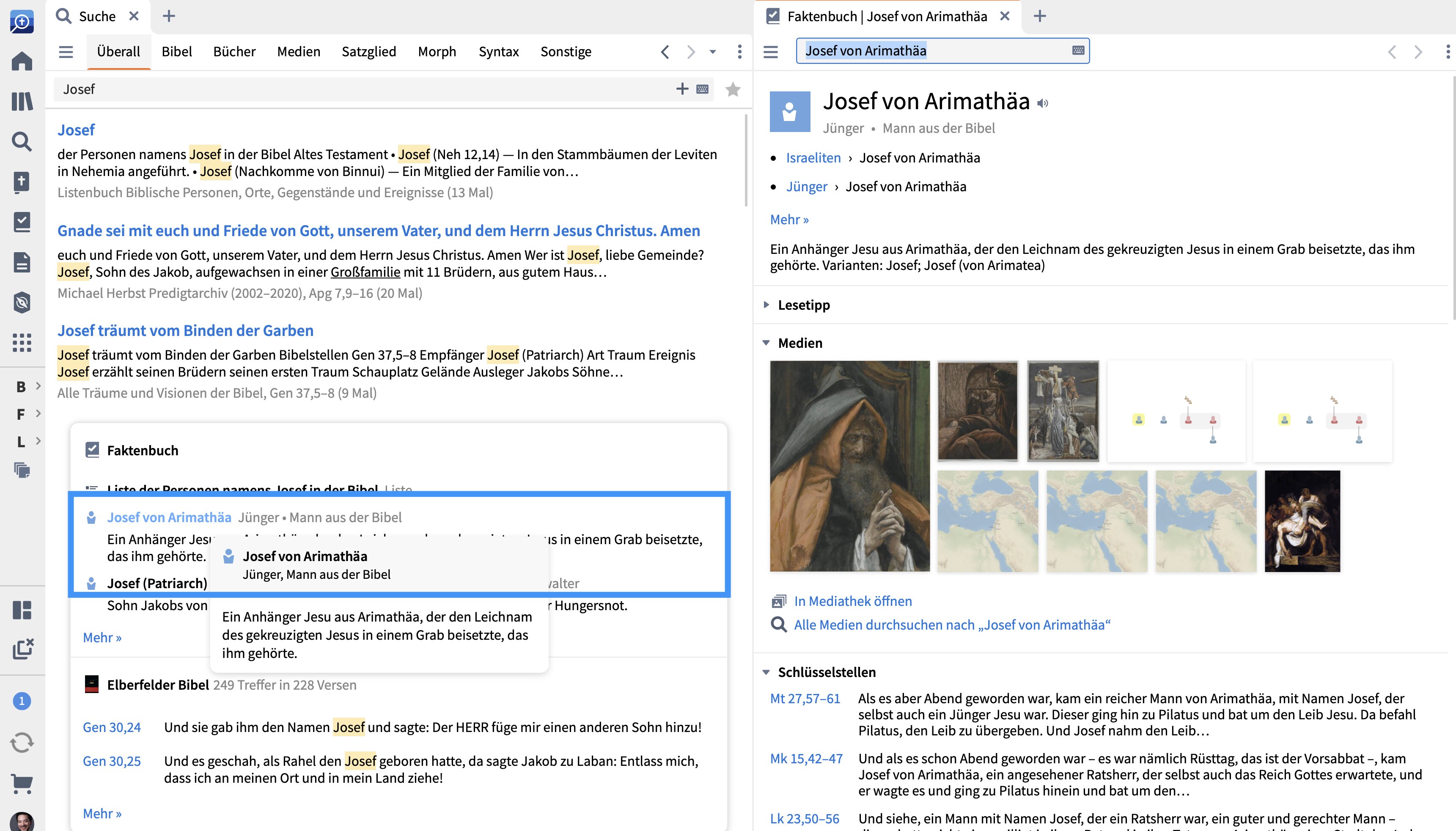Click the close-all-panels icon in the sidebar
The image size is (1456, 831).
pos(23,649)
